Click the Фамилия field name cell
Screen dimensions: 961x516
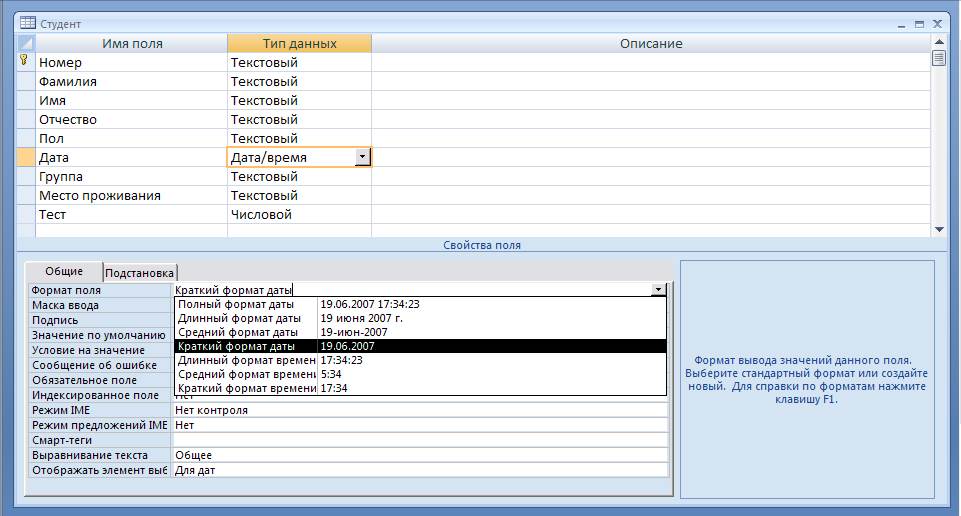[x=132, y=82]
